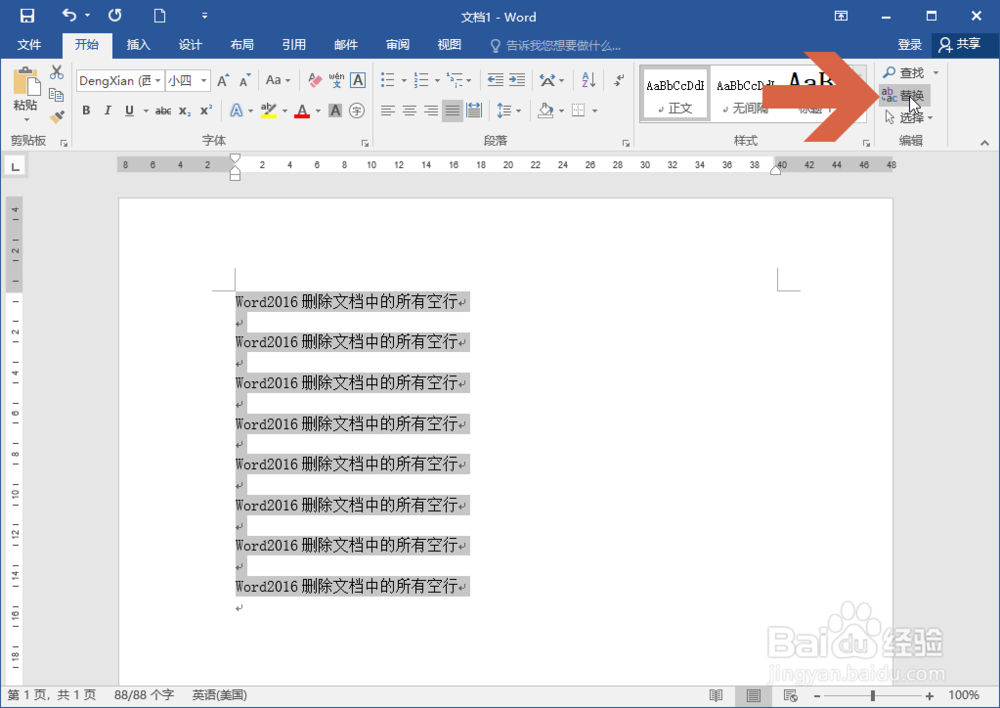This screenshot has height=708, width=1000.
Task: Open the 选择 (Select) dropdown
Action: [909, 117]
